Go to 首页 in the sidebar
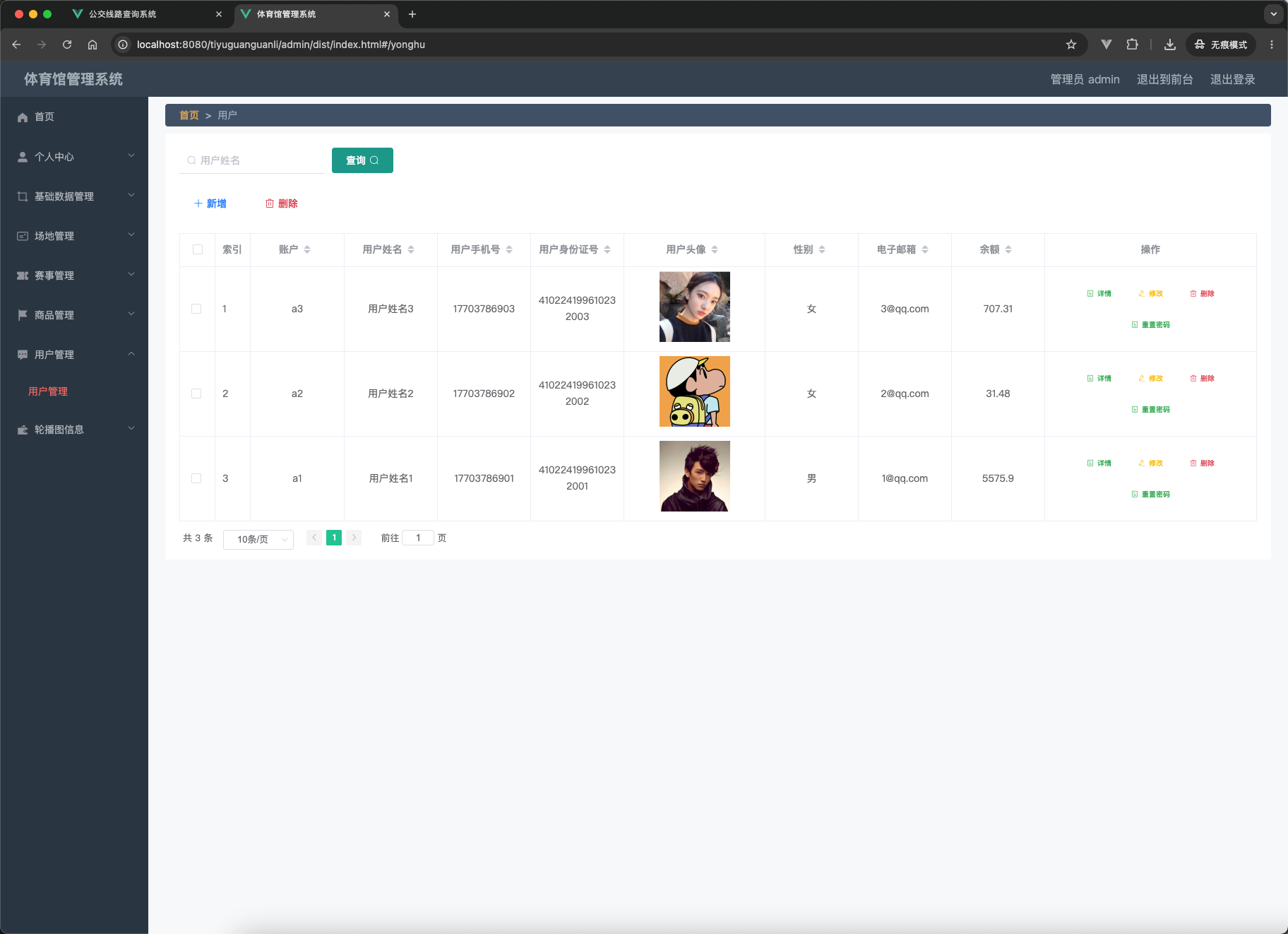1288x934 pixels. [44, 117]
